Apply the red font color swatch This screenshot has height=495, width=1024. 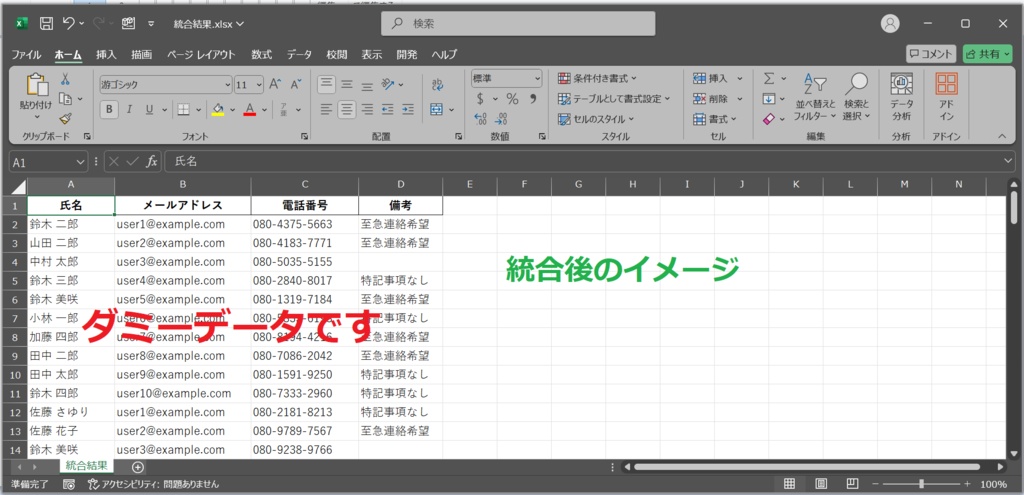249,110
